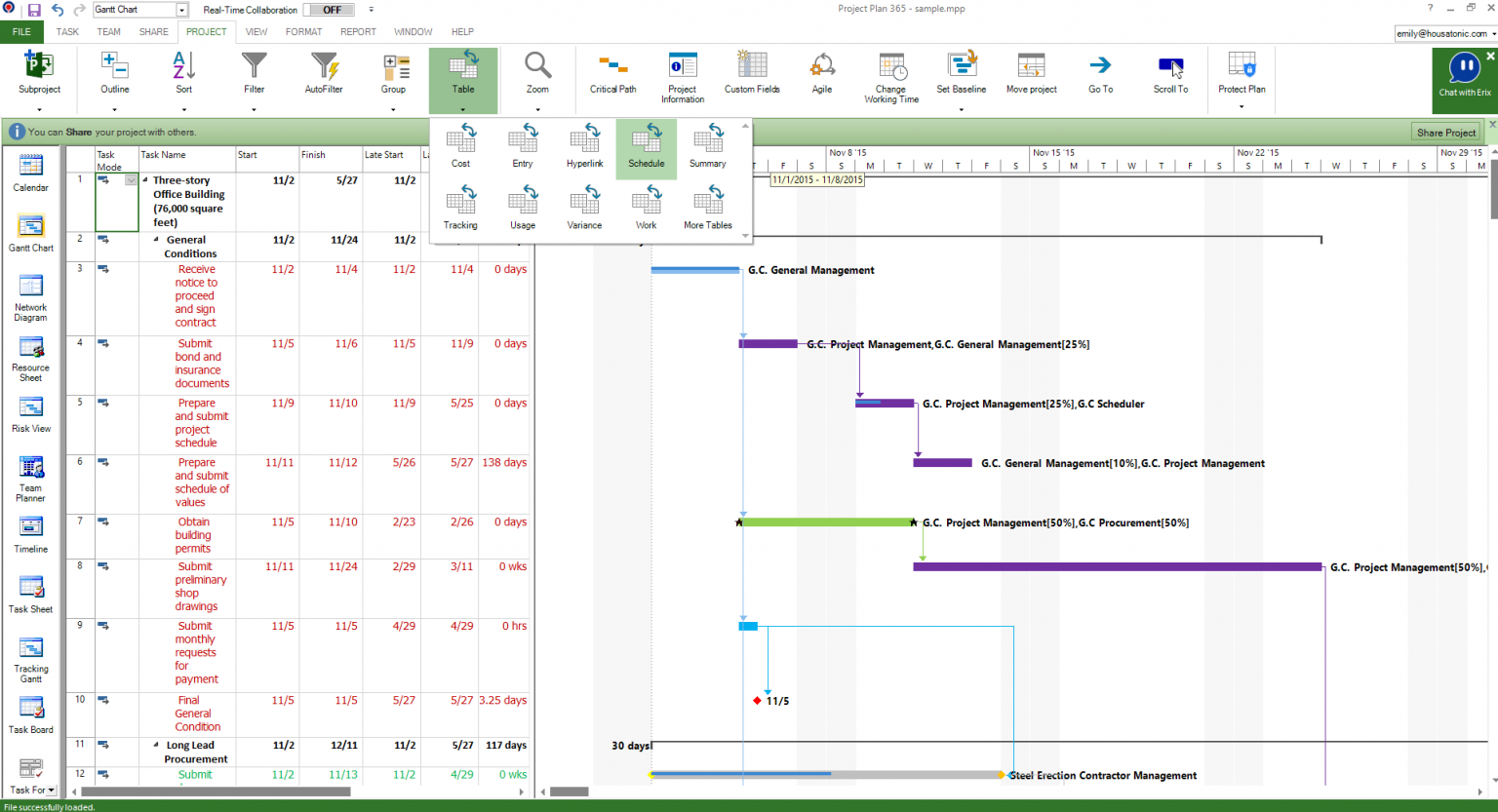This screenshot has height=812, width=1498.
Task: Open Project Information
Action: click(x=682, y=73)
